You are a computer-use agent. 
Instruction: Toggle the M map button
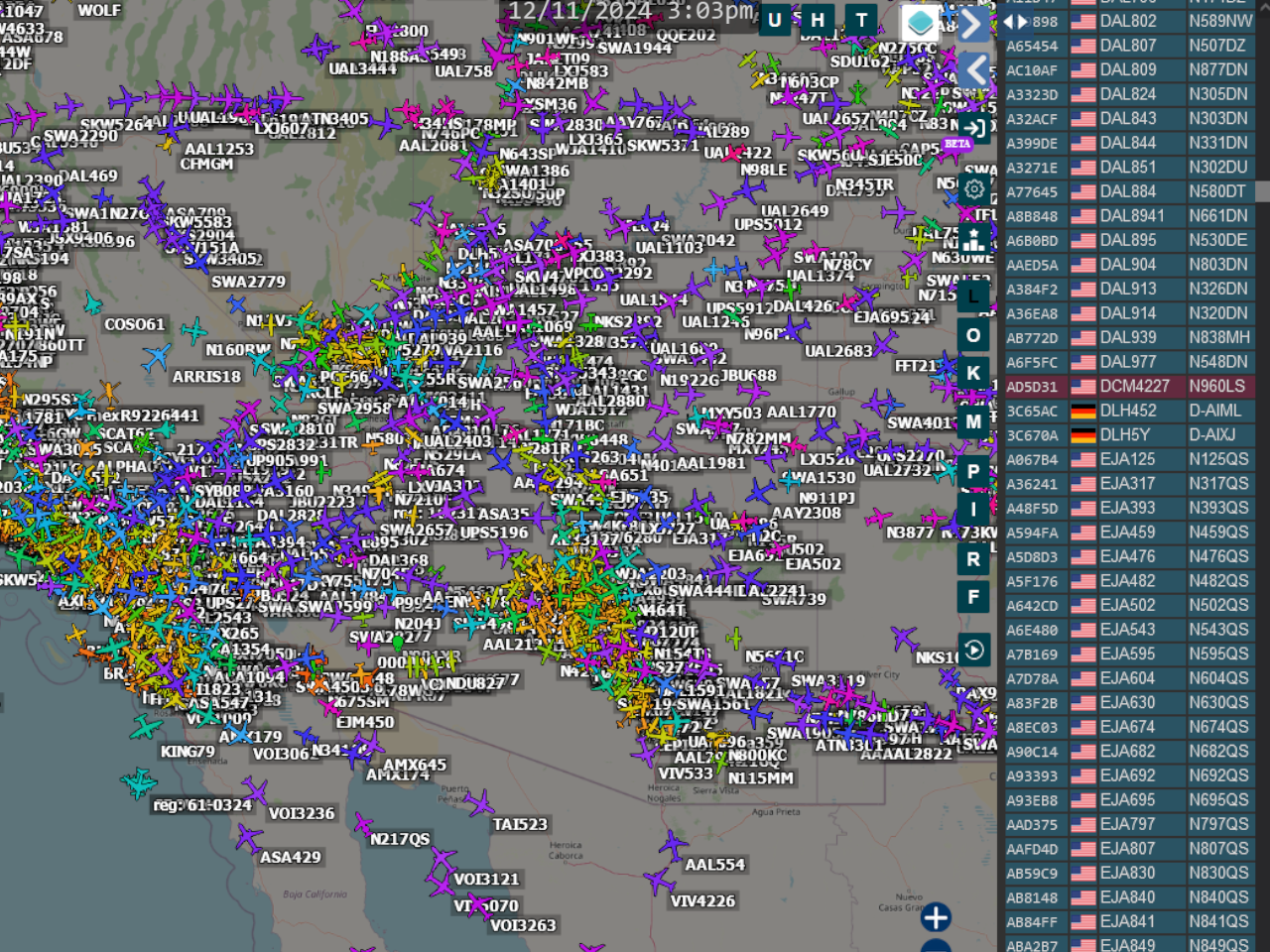[x=973, y=421]
